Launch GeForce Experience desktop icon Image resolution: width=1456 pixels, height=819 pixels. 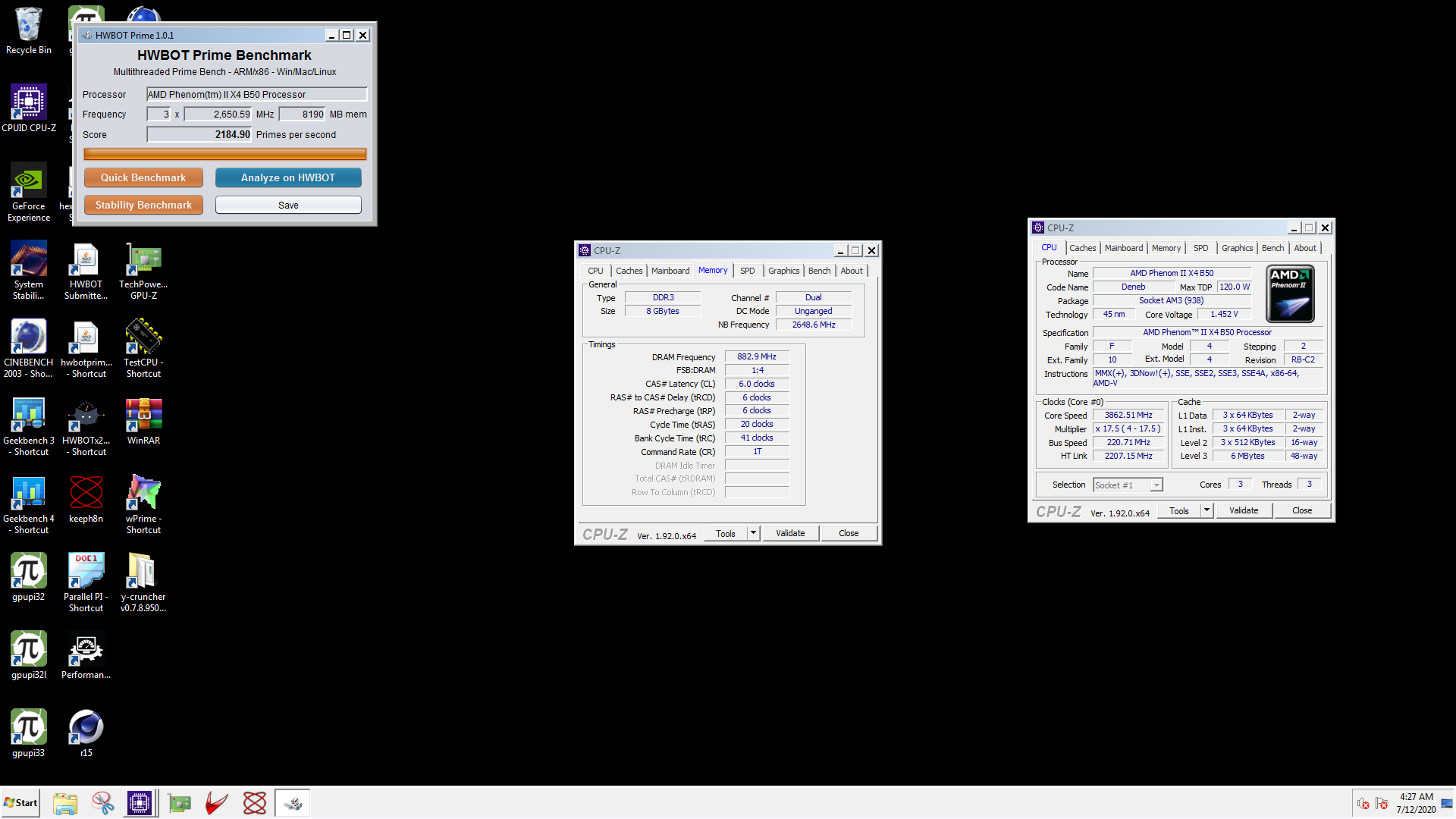[29, 192]
